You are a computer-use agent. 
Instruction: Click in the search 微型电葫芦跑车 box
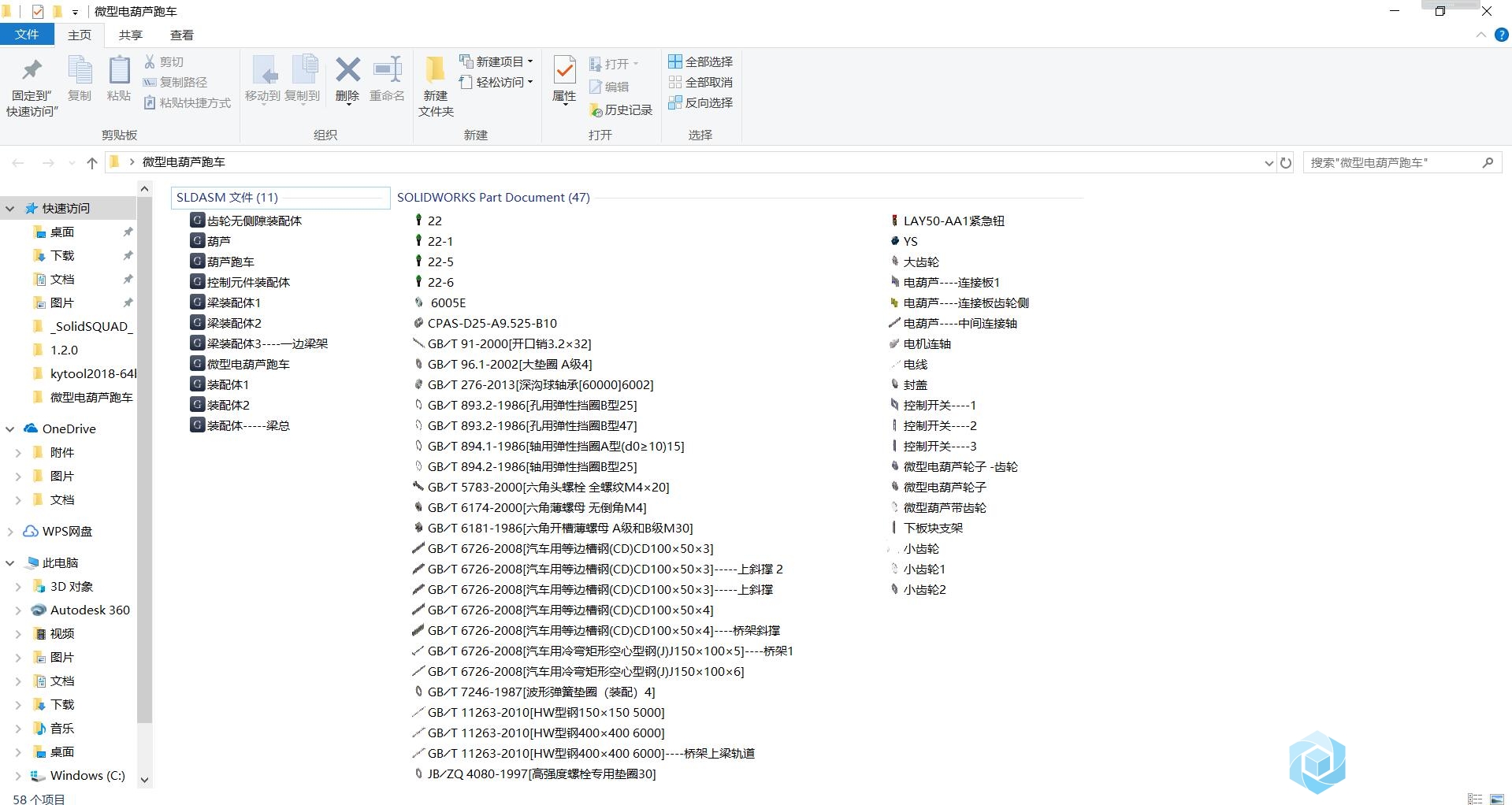pos(1391,163)
